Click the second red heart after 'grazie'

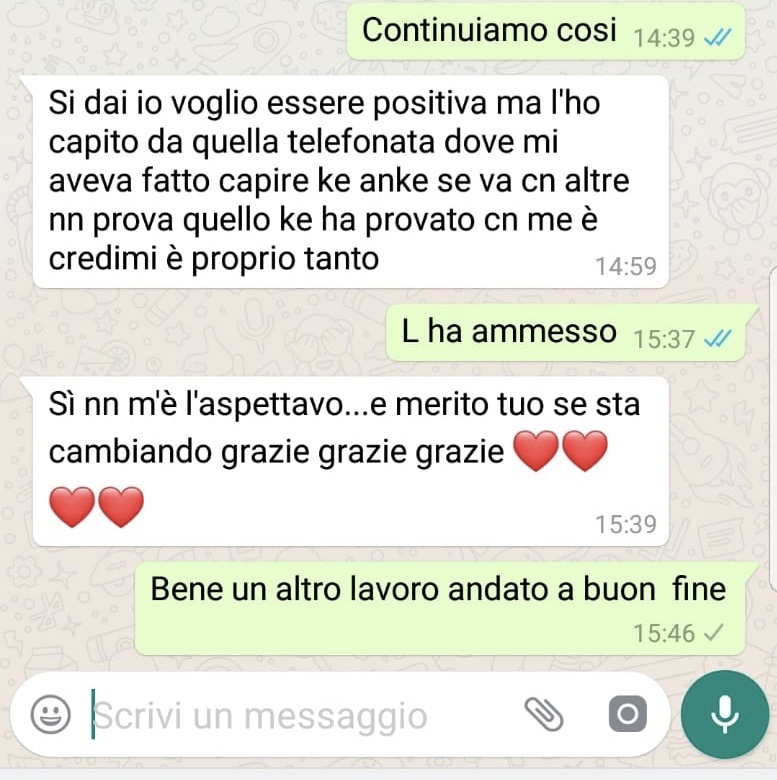(584, 451)
